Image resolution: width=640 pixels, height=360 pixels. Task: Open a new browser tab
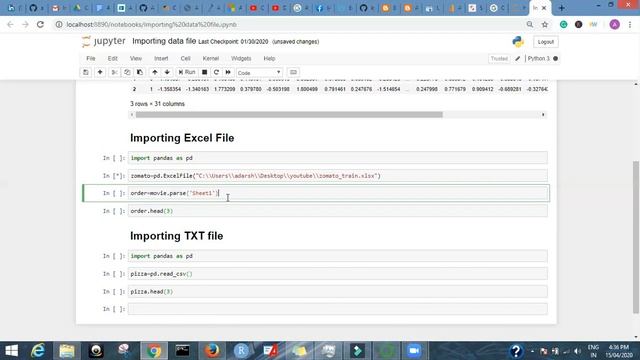click(x=562, y=8)
